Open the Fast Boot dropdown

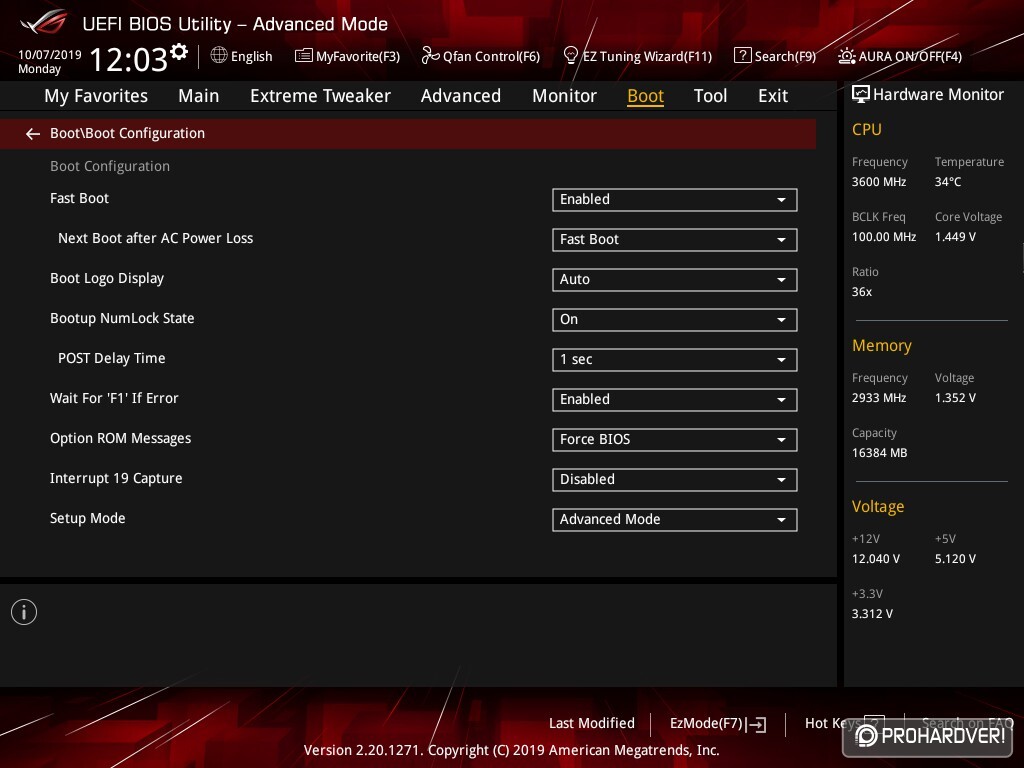pos(675,200)
